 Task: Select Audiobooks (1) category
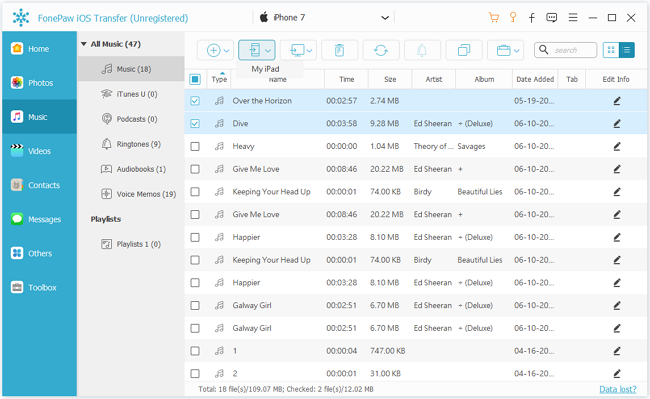(x=131, y=169)
